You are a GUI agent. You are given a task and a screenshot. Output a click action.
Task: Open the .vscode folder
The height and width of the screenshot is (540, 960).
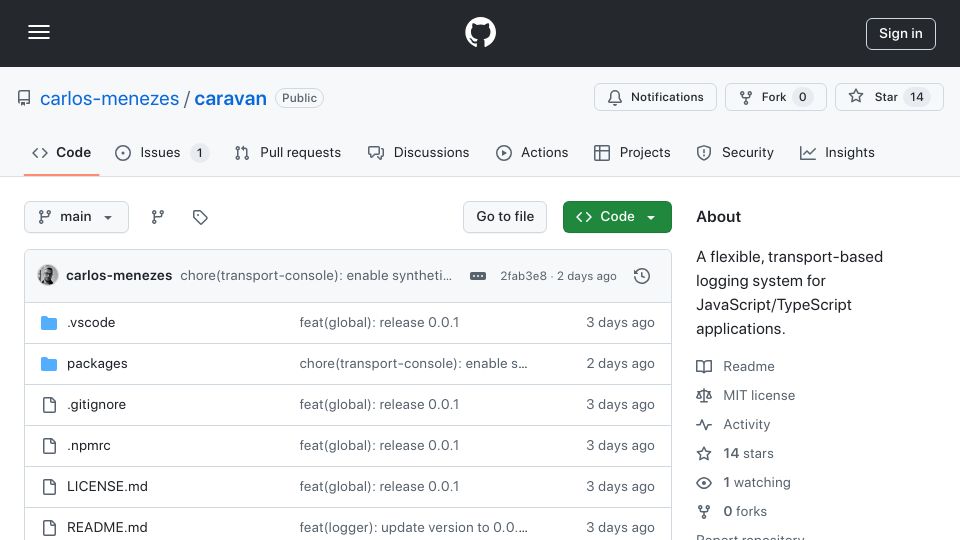(x=91, y=323)
